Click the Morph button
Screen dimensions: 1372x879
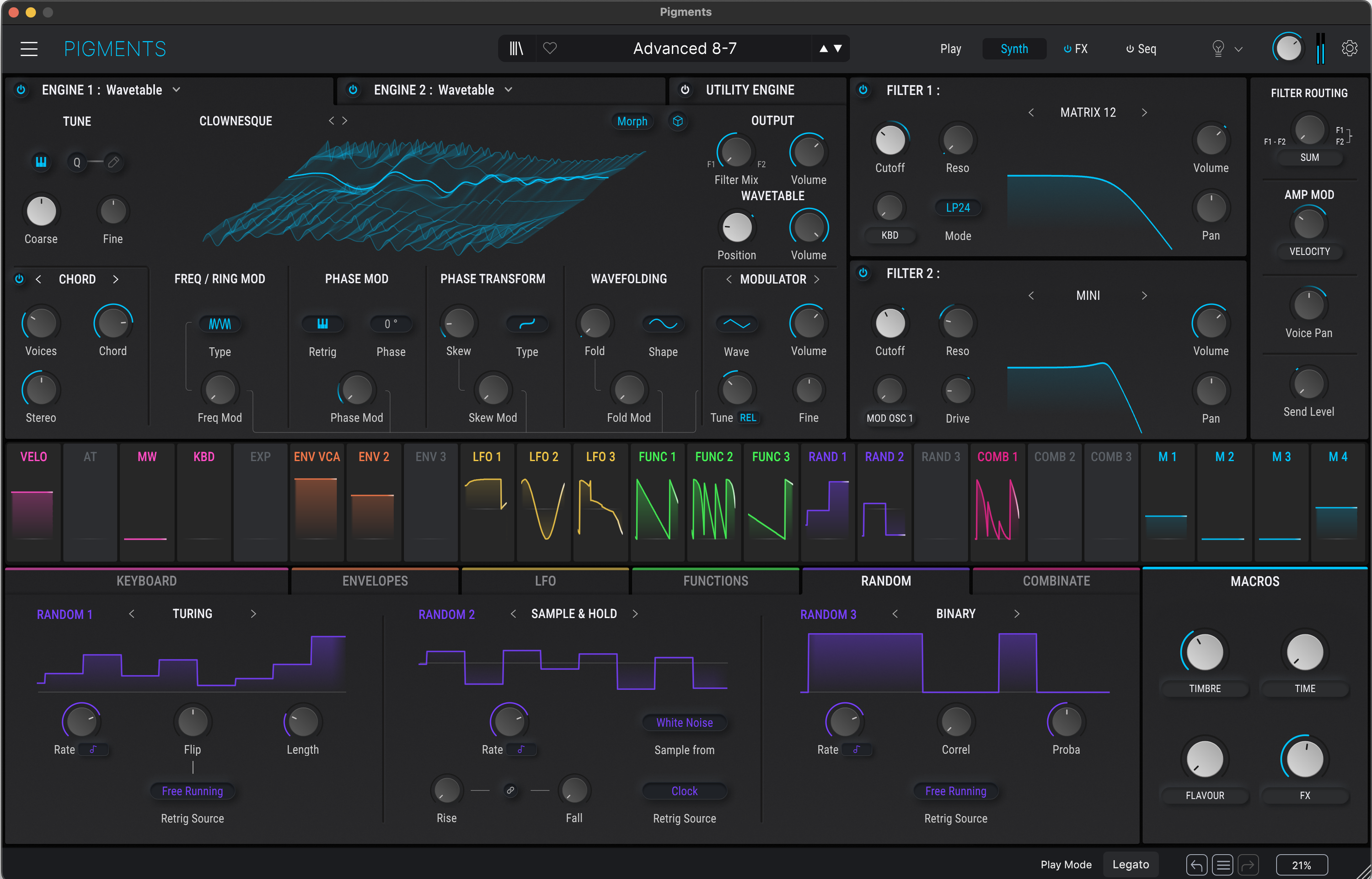(632, 121)
